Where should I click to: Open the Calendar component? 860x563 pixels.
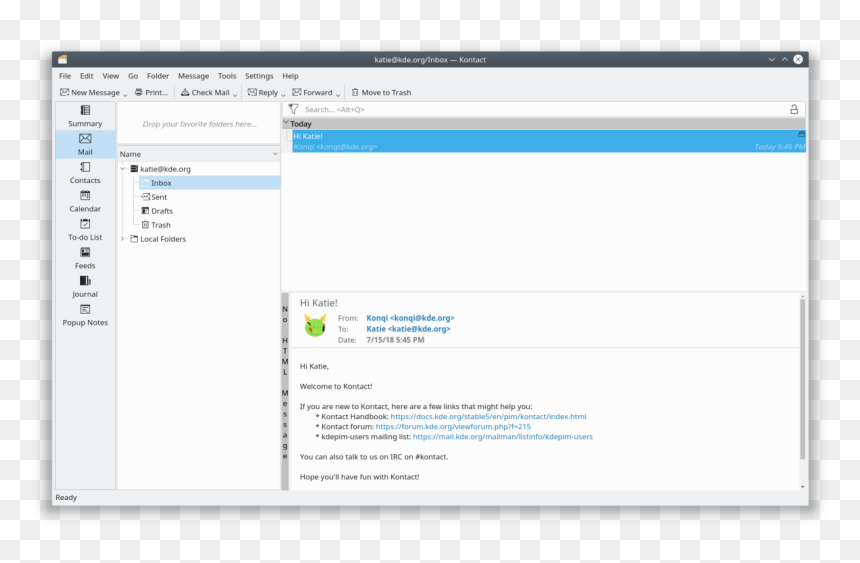click(85, 201)
